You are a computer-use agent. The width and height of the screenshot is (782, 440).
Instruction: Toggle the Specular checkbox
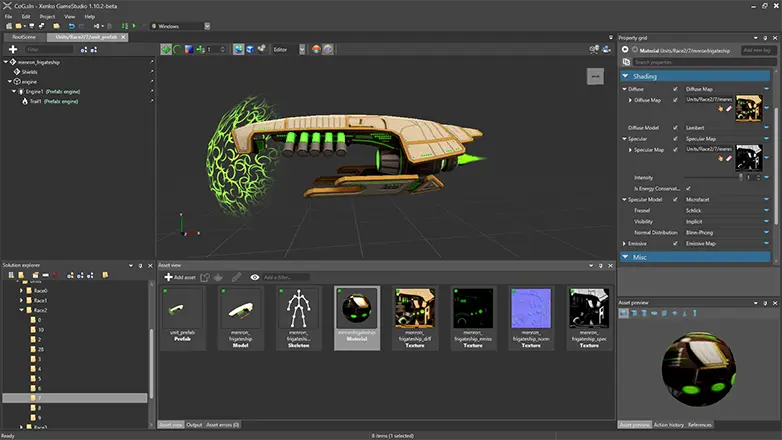click(675, 139)
